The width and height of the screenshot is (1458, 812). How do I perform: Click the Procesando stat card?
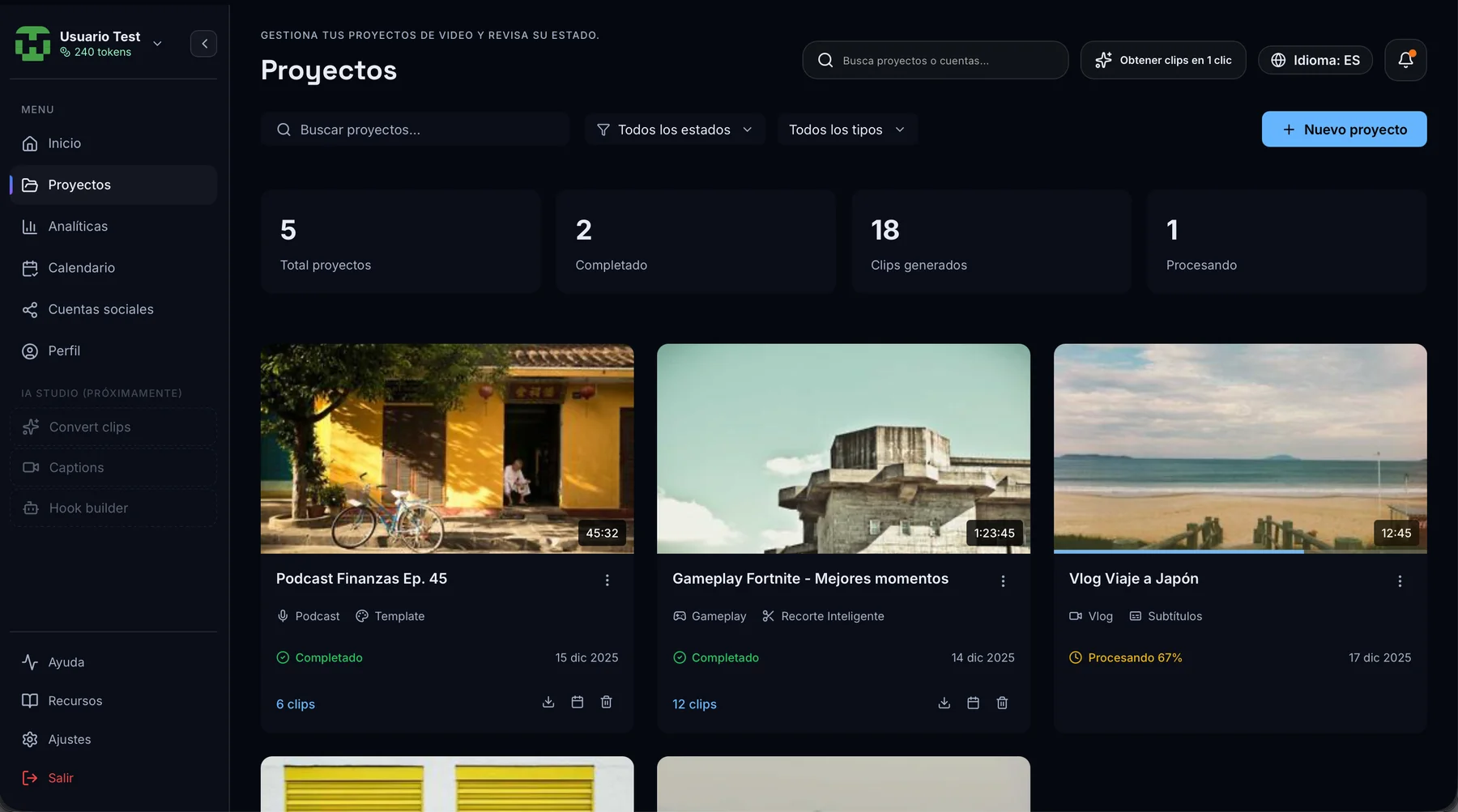[x=1287, y=241]
